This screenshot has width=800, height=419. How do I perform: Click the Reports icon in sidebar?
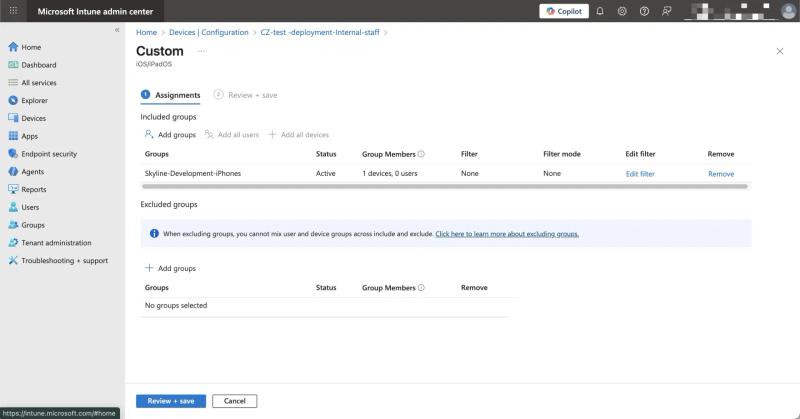coord(13,189)
